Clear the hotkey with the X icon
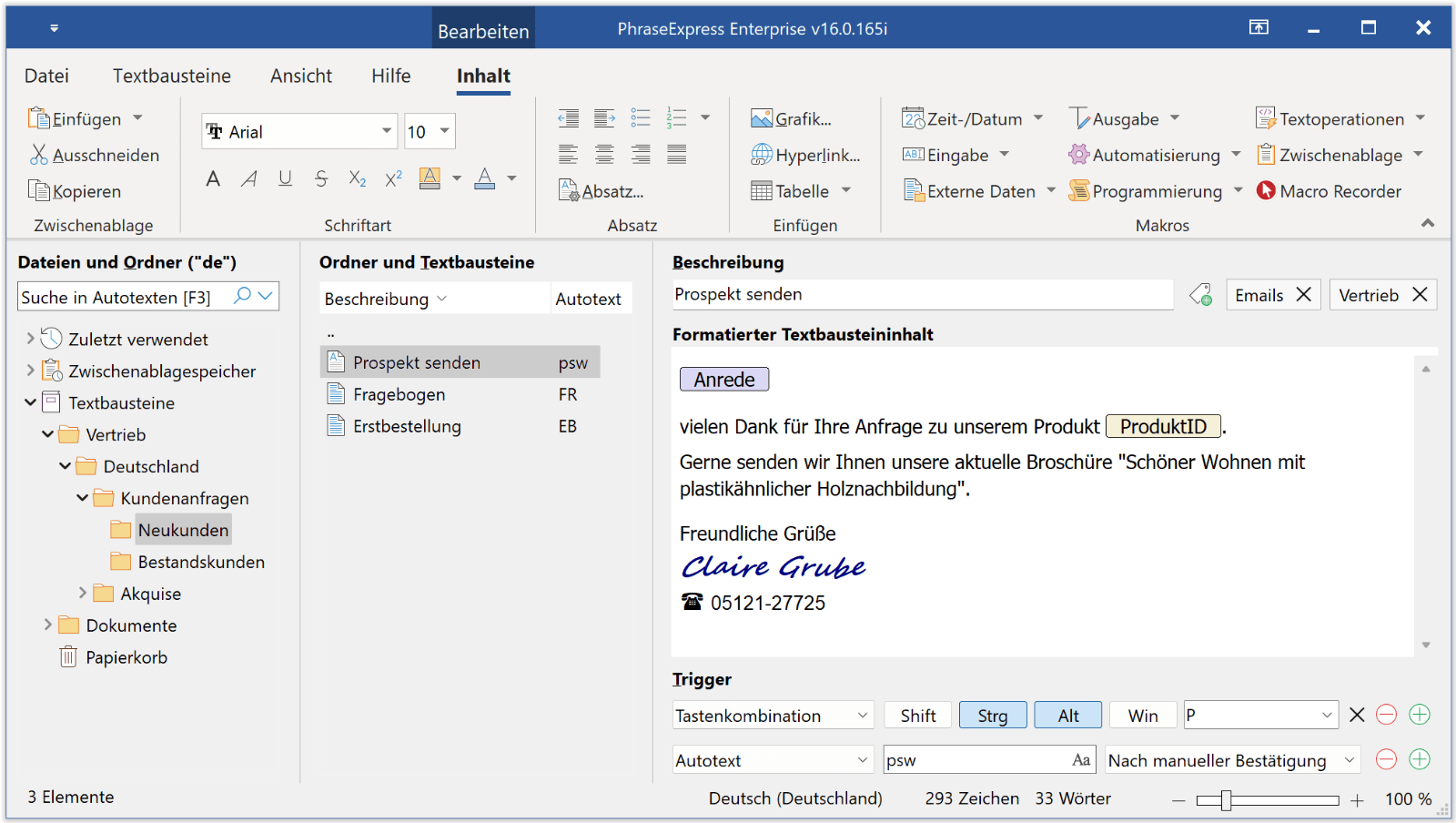Screen dimensions: 1456x823 [x=1357, y=715]
